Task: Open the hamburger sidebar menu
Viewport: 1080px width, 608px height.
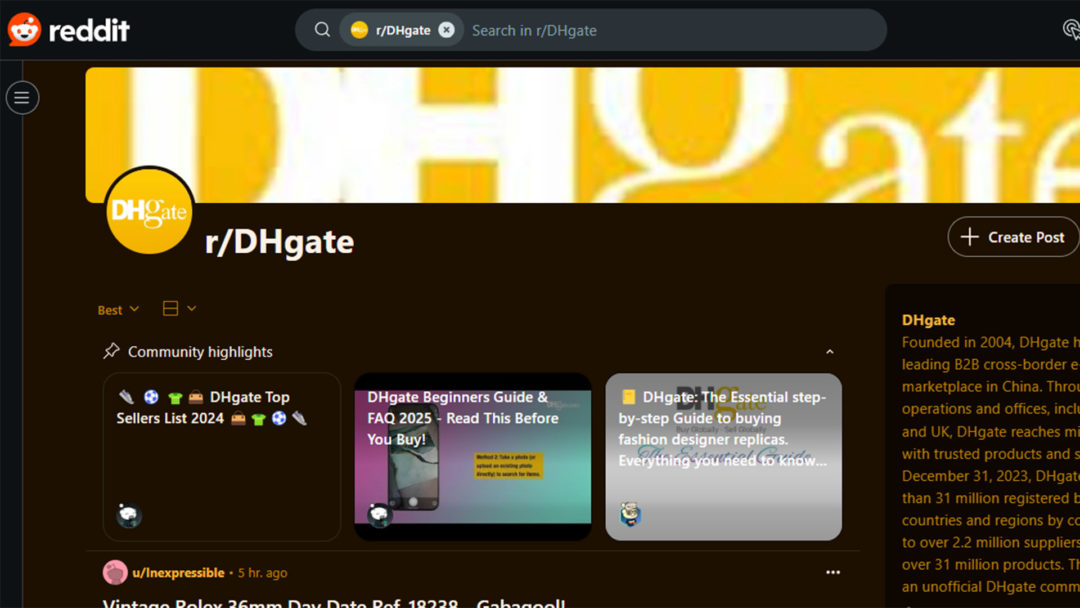Action: (22, 98)
